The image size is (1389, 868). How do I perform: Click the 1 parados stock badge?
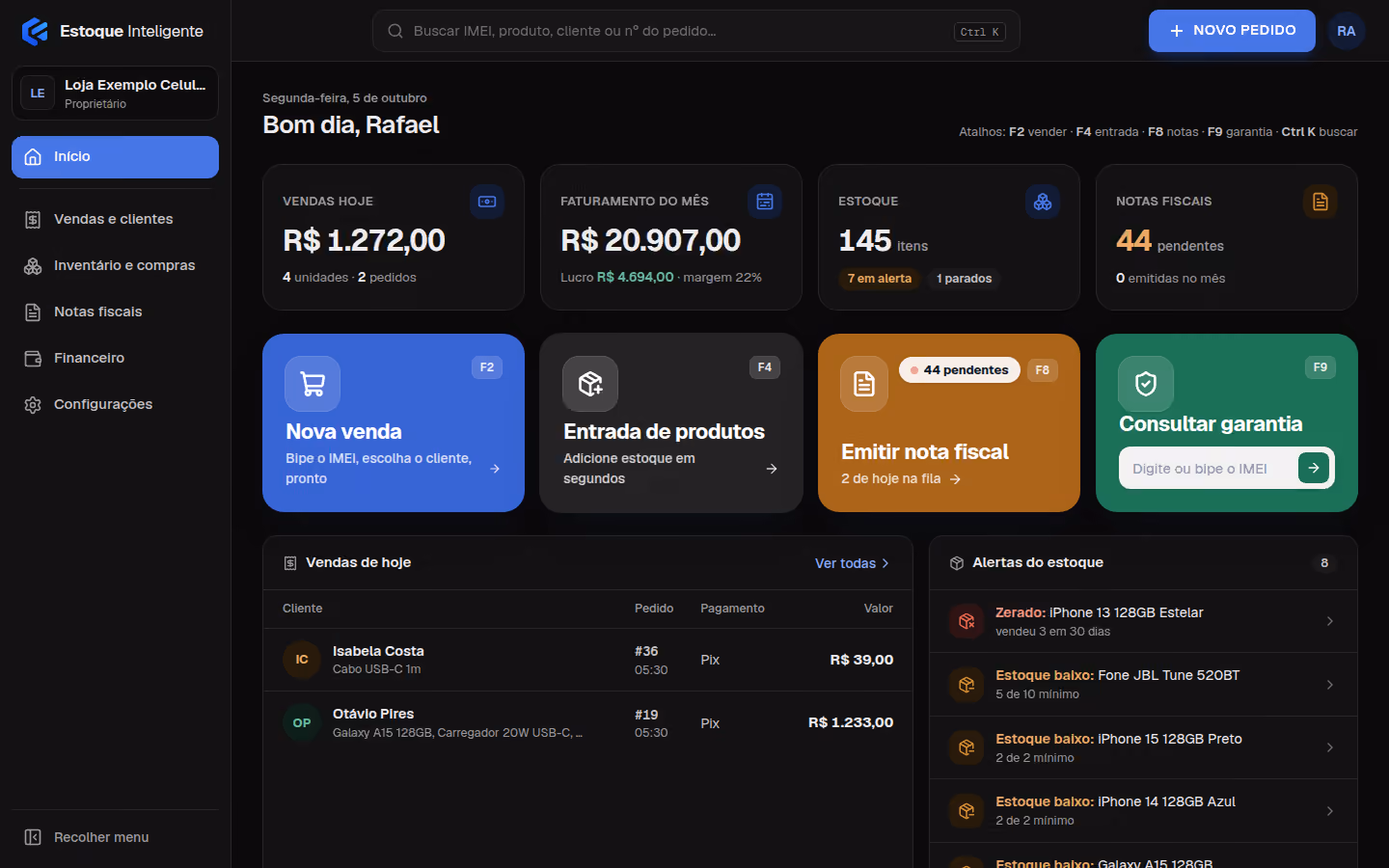tap(965, 279)
